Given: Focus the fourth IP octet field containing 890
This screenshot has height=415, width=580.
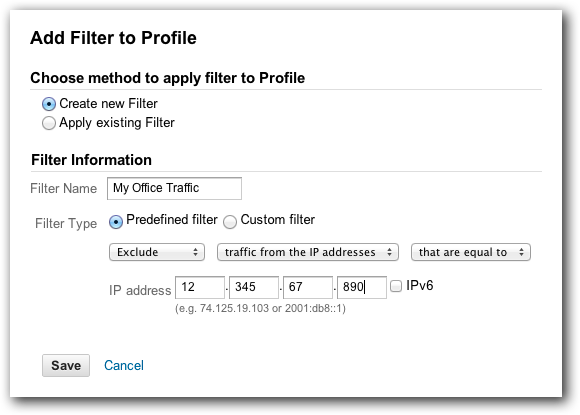Looking at the screenshot, I should 362,287.
